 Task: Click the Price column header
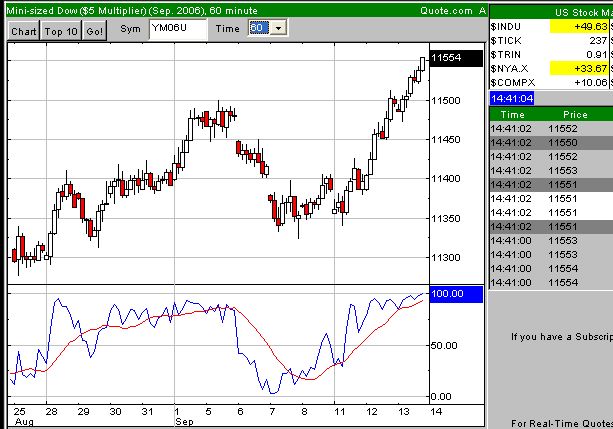coord(575,115)
